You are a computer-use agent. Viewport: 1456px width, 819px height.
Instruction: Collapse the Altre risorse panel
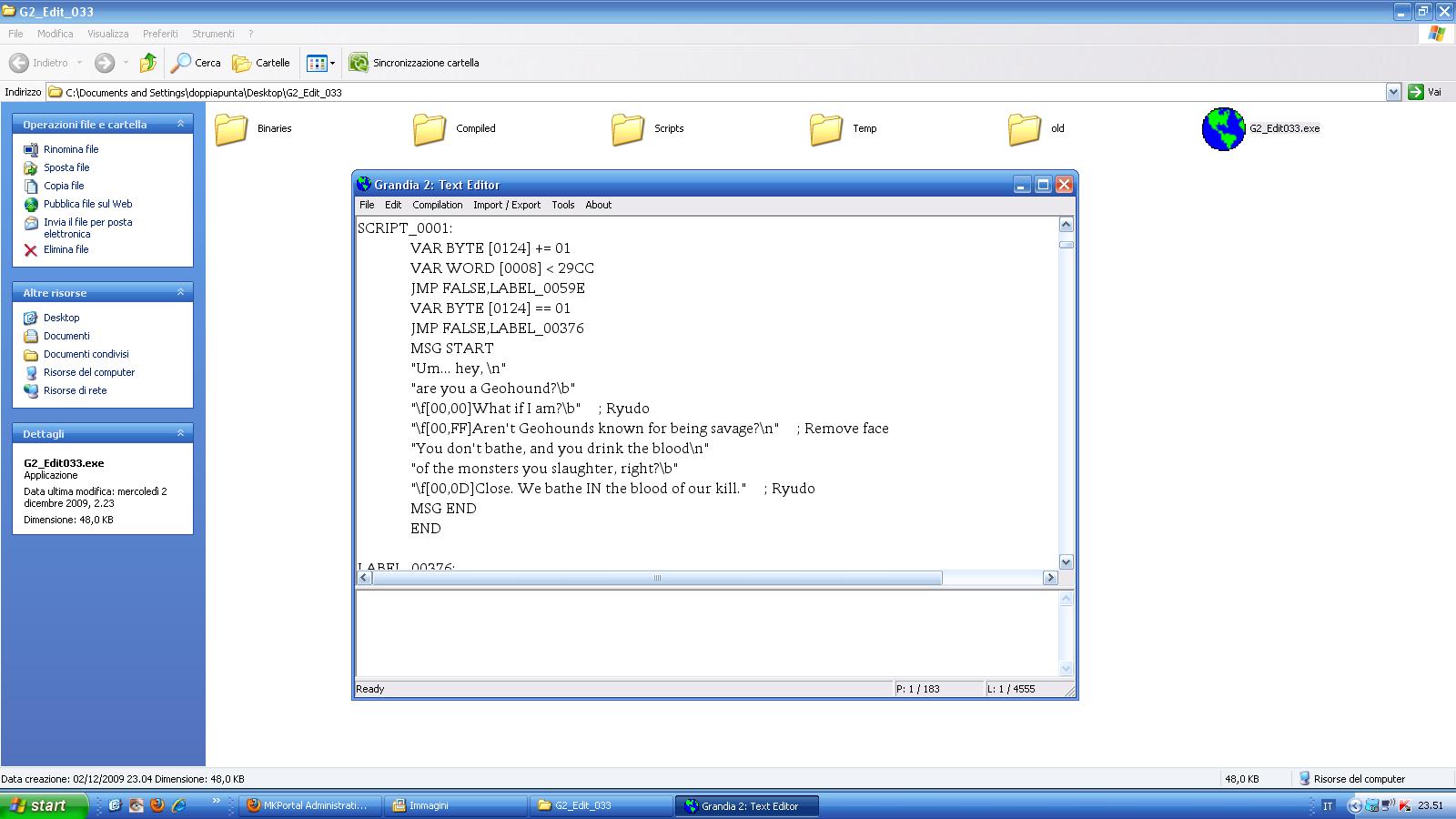(180, 292)
